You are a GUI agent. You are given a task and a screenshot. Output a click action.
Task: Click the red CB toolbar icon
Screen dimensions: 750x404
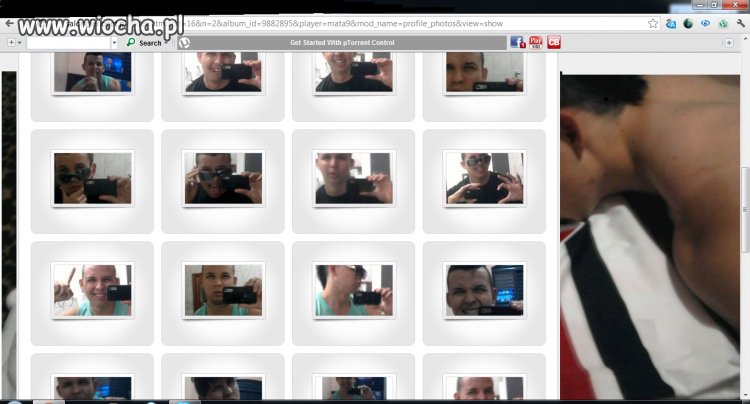(x=554, y=42)
